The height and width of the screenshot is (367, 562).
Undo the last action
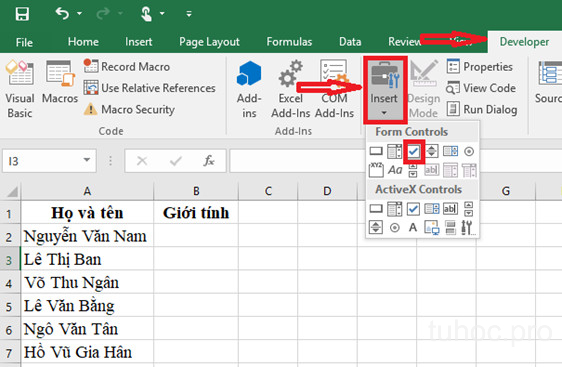tap(62, 14)
